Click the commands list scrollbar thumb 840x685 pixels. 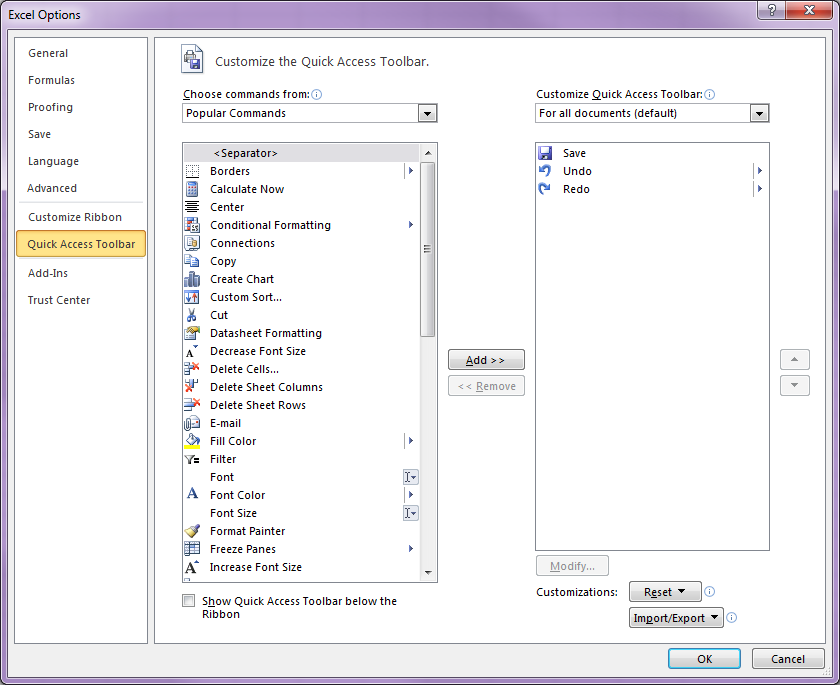tap(428, 249)
